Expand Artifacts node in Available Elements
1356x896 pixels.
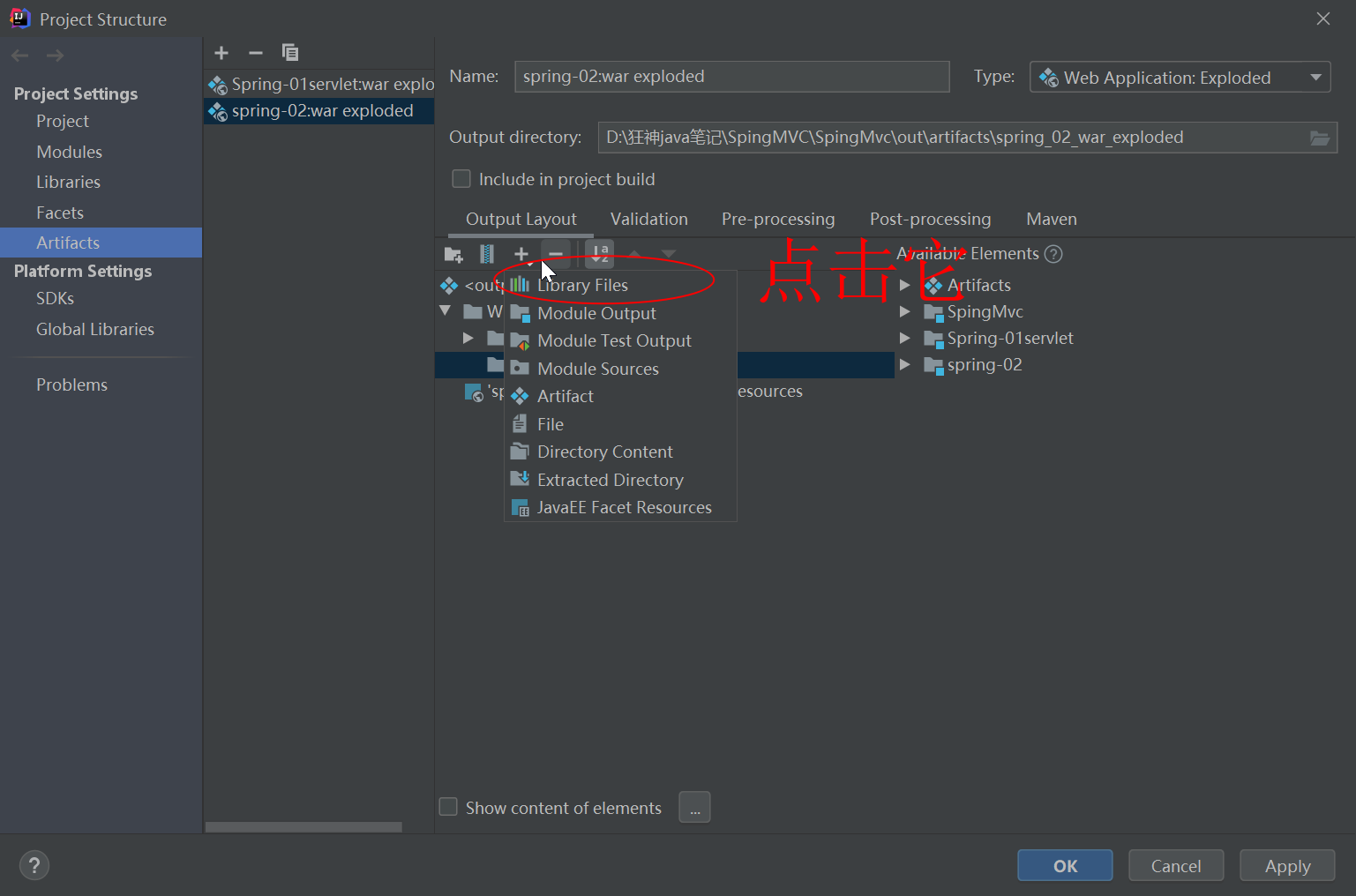(904, 286)
